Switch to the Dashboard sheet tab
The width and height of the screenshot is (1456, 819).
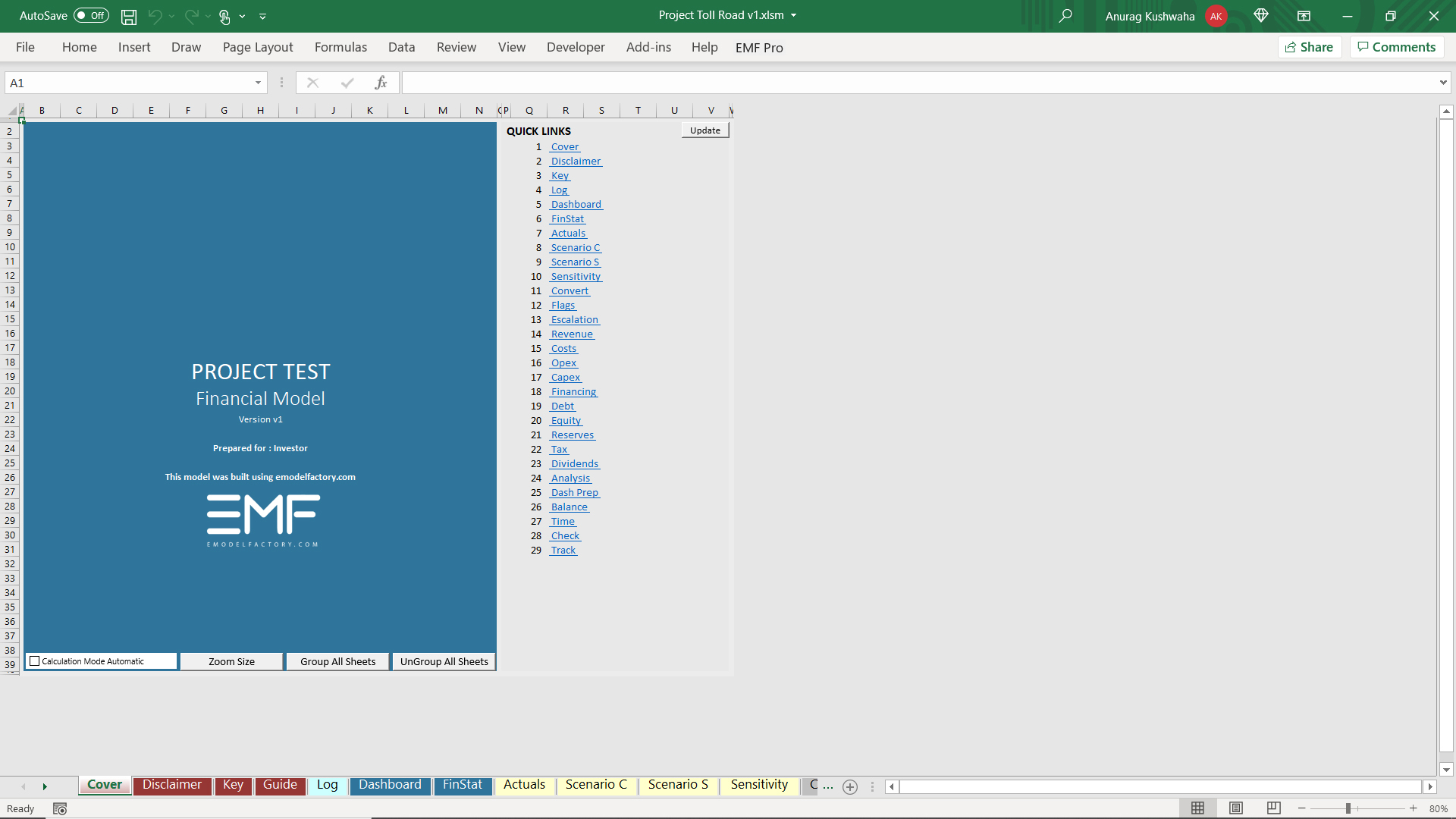(x=390, y=785)
